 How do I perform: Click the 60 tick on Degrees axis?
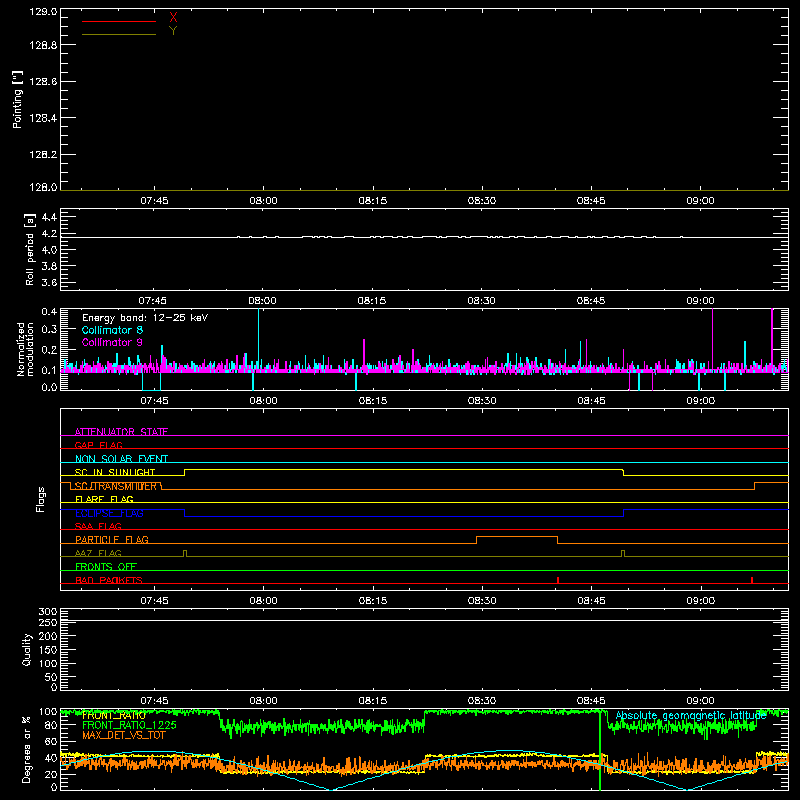click(x=51, y=741)
